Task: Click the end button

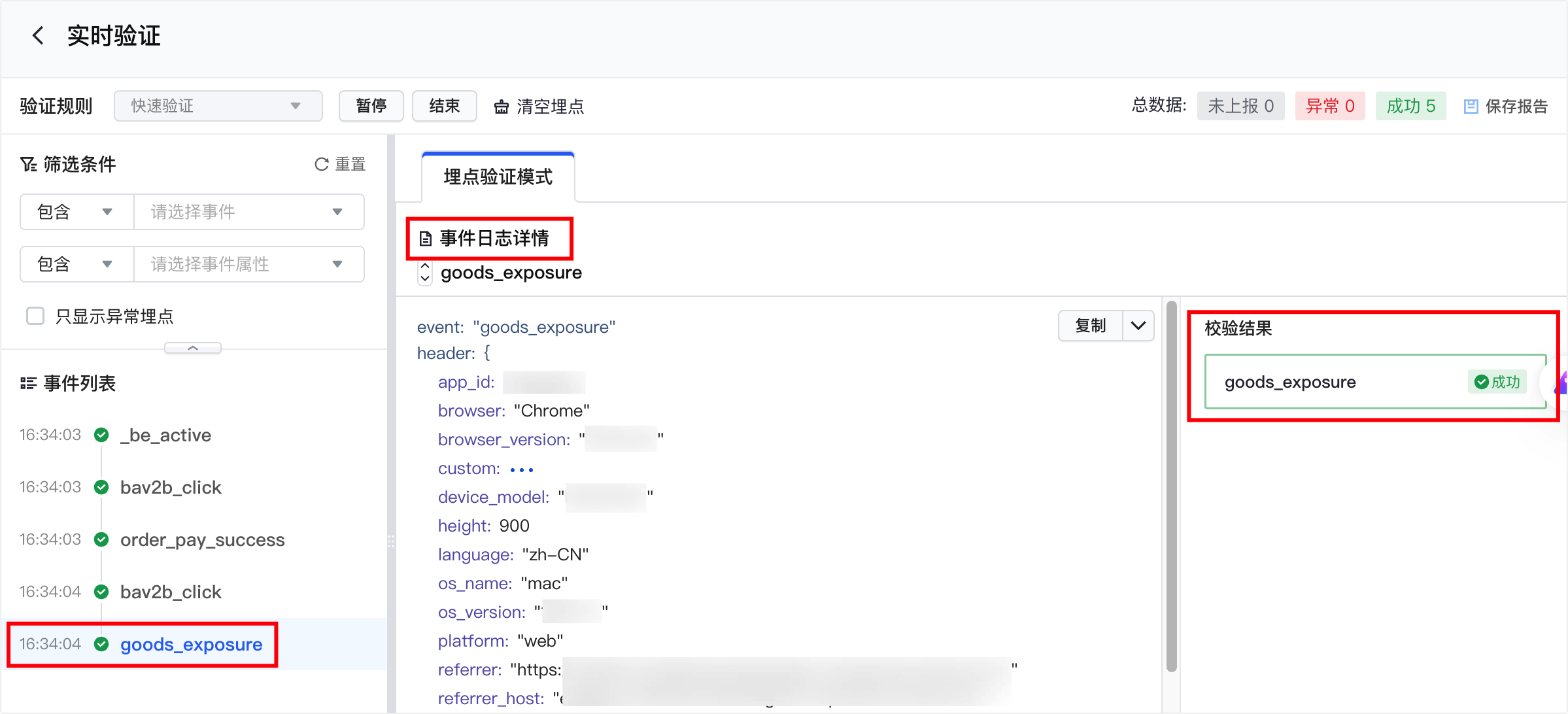Action: 444,106
